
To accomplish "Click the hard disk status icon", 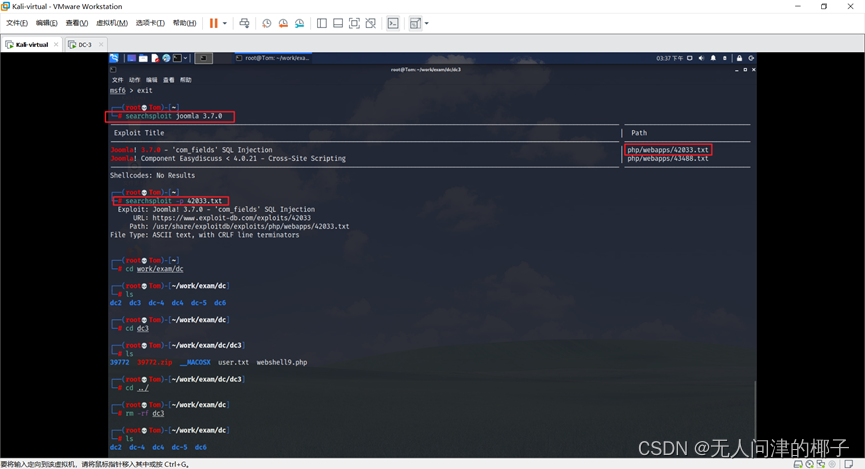I will coord(798,464).
